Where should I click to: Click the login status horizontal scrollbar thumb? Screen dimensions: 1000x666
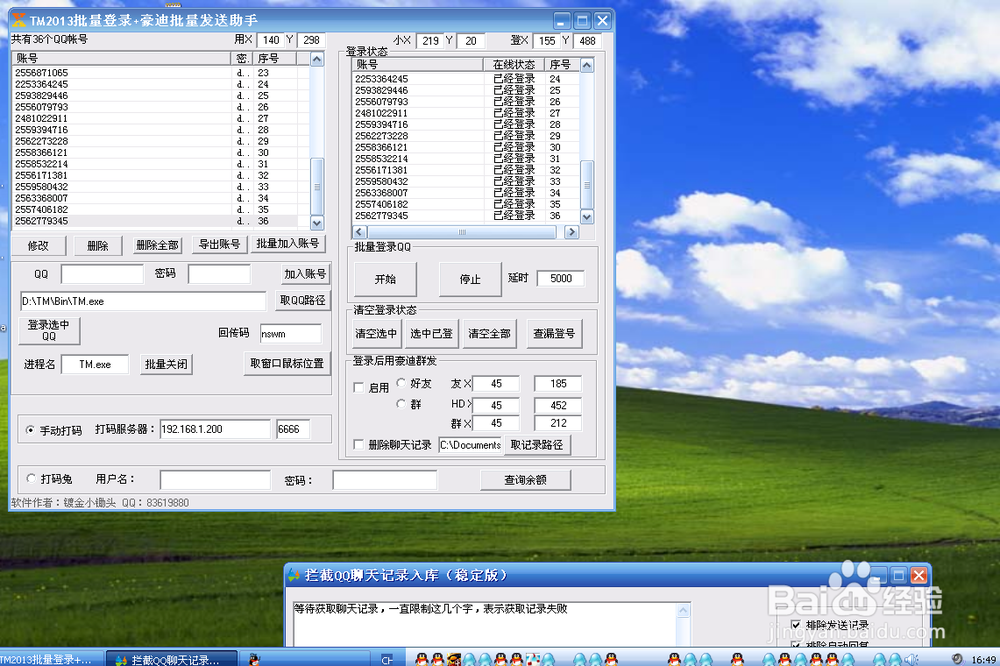point(462,232)
